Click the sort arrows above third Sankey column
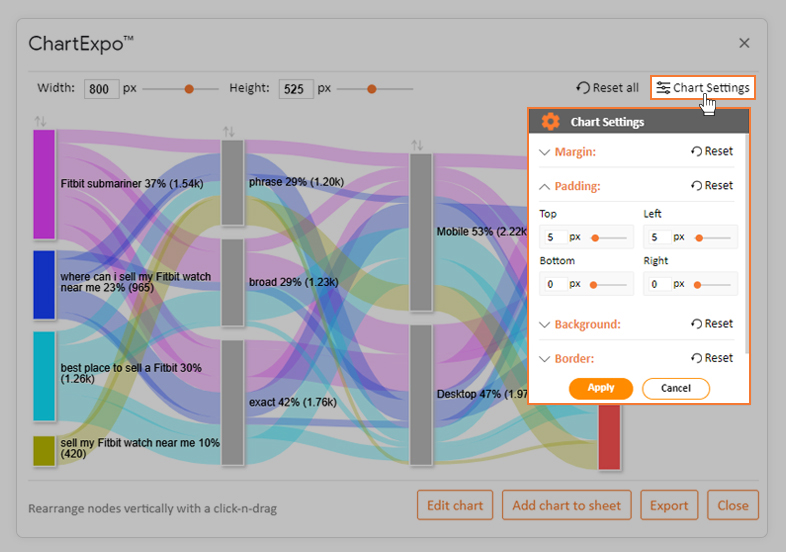This screenshot has width=786, height=552. 417,145
